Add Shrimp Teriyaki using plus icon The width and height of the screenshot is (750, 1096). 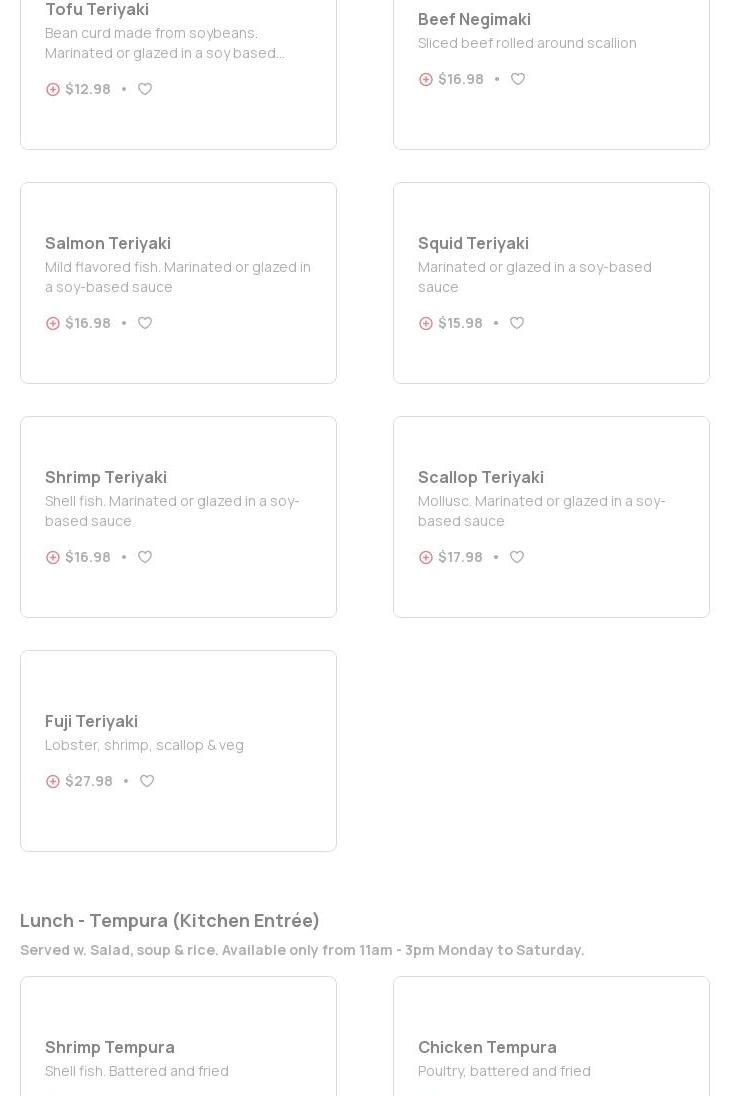[x=53, y=557]
